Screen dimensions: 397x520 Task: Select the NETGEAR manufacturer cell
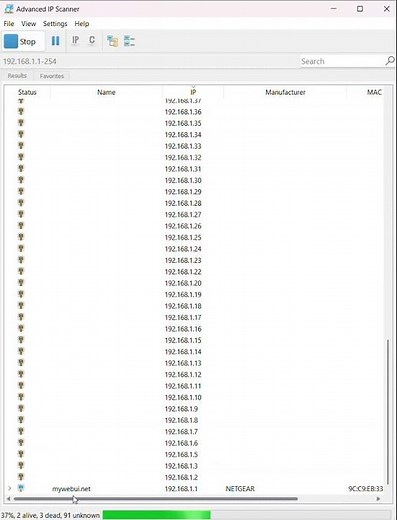[x=240, y=489]
